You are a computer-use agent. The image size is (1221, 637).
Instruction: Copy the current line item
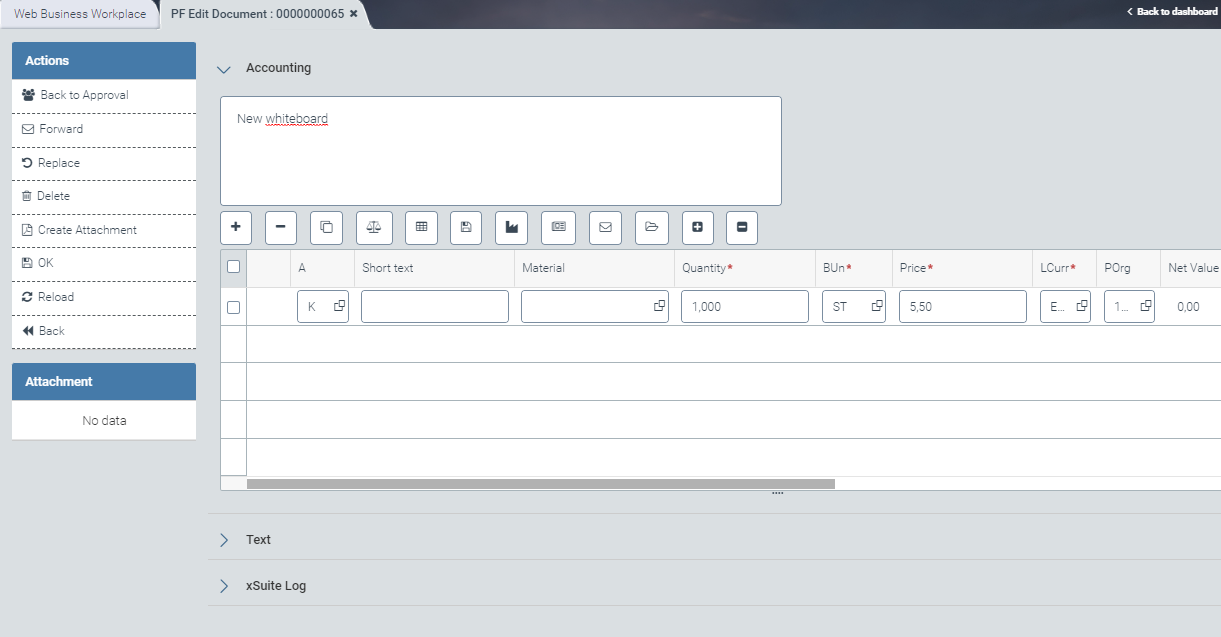pos(325,227)
